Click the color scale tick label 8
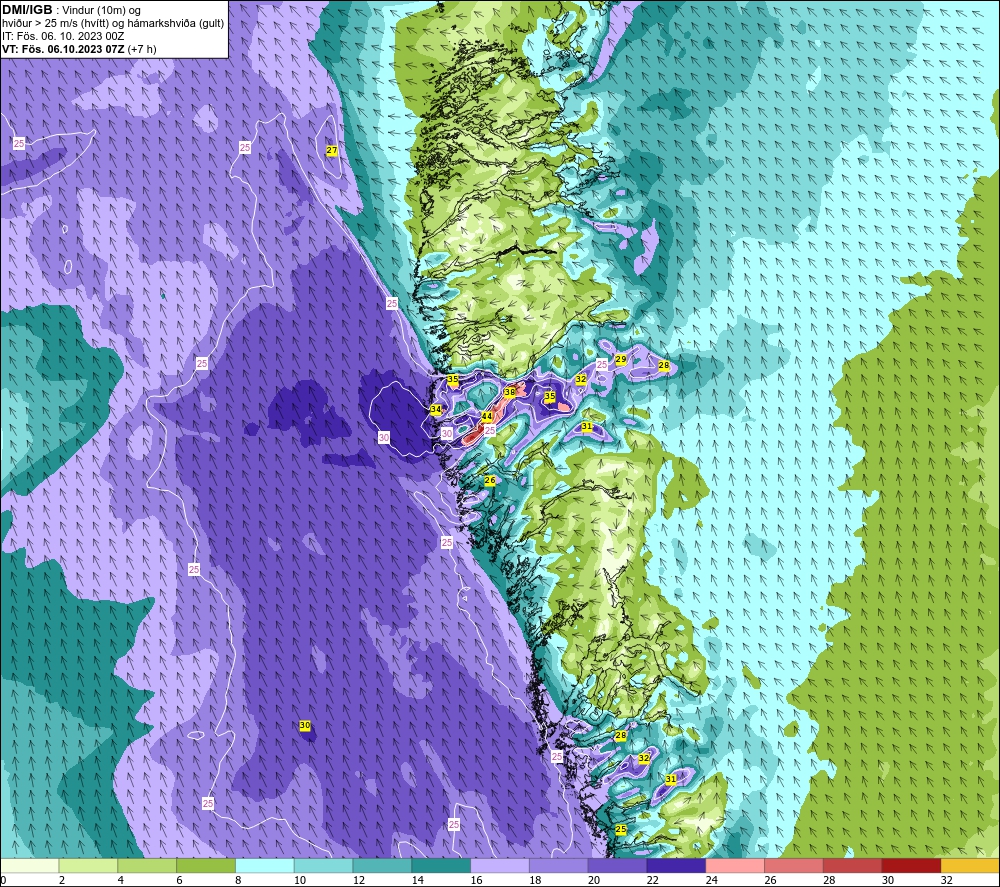This screenshot has height=887, width=1000. click(238, 880)
